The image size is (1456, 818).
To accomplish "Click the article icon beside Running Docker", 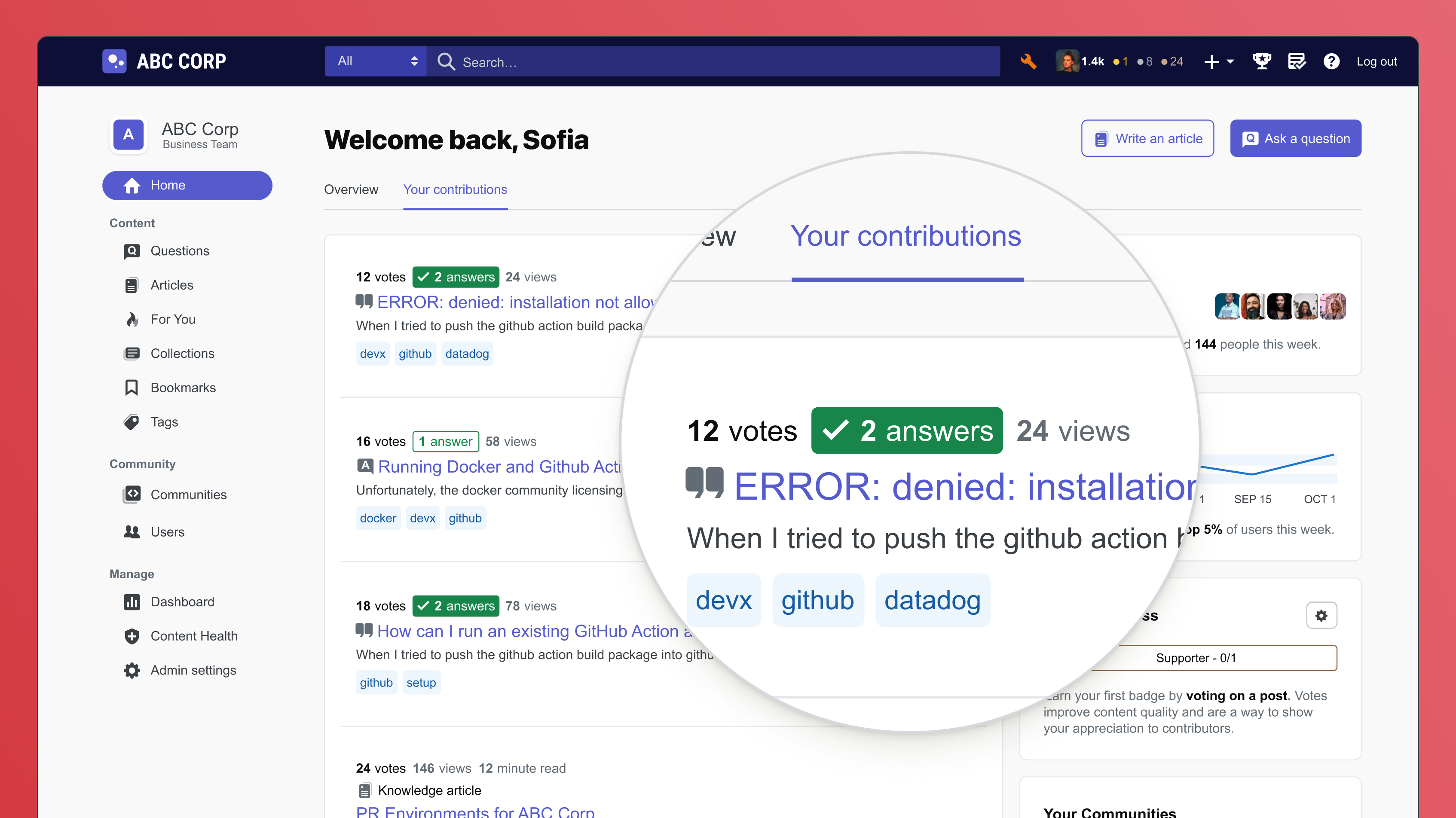I will point(365,466).
